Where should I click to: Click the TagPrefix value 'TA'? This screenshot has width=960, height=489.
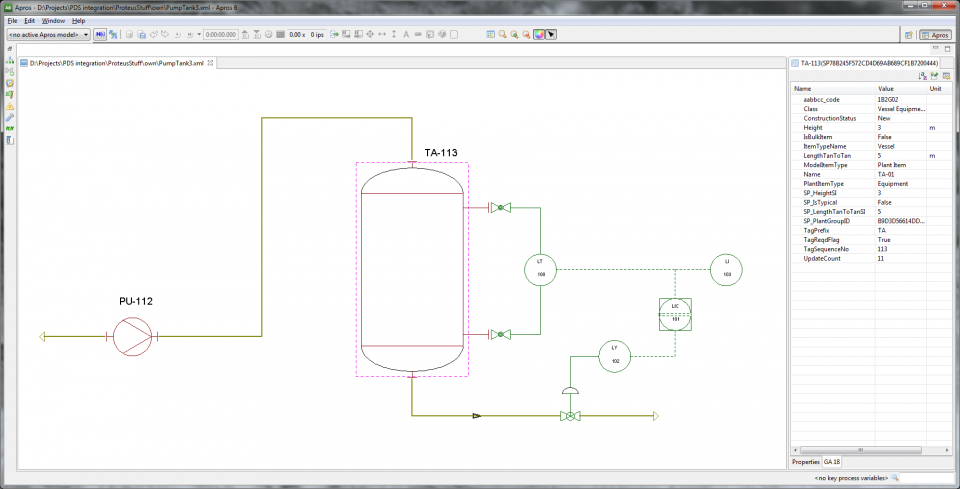click(881, 230)
